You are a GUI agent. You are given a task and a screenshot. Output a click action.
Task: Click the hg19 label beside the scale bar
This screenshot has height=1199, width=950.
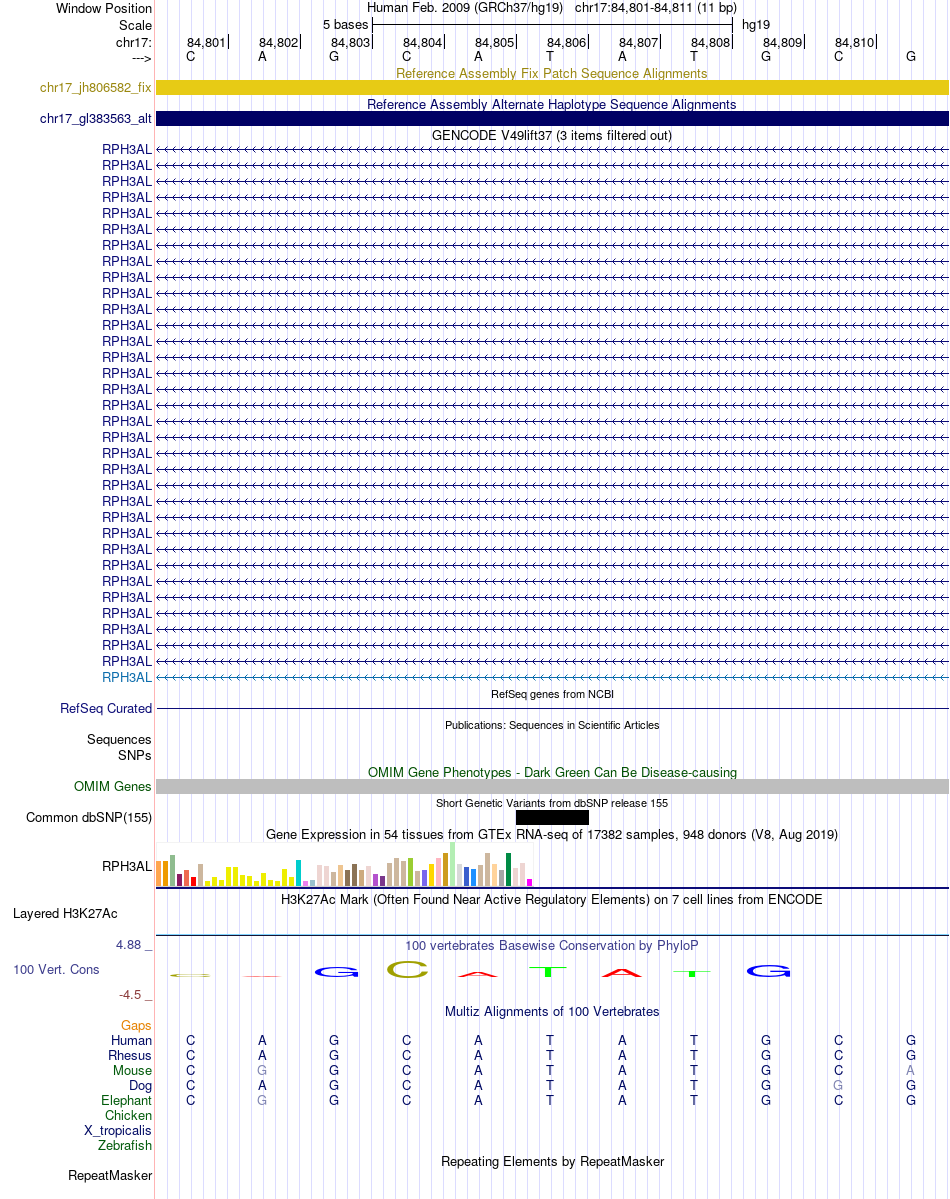[756, 24]
